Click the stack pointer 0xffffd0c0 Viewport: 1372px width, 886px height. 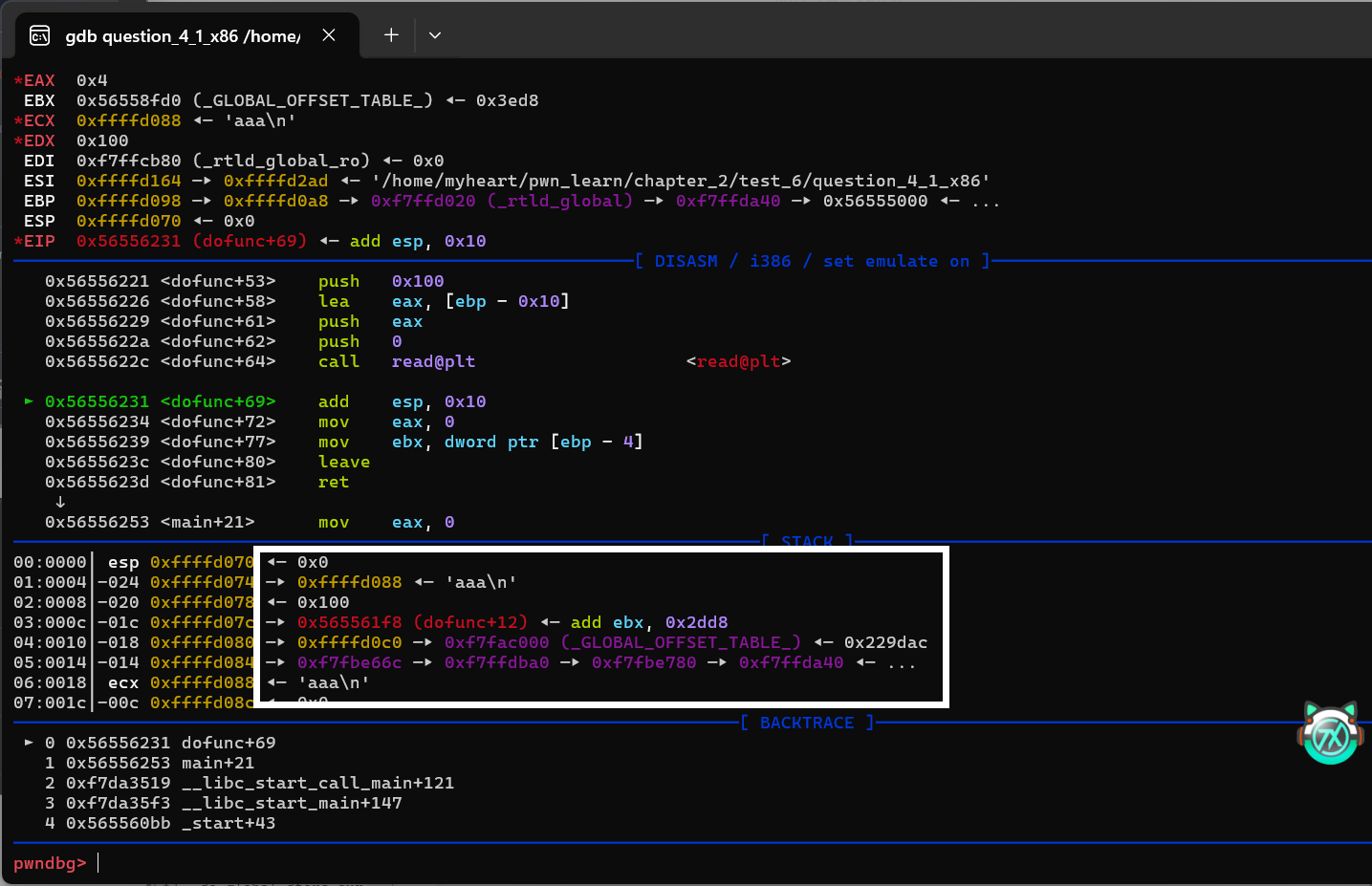349,642
